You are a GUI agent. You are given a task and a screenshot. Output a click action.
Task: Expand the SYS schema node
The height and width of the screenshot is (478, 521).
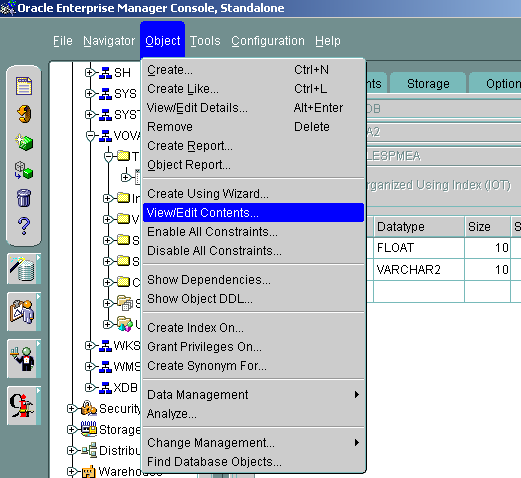point(89,94)
